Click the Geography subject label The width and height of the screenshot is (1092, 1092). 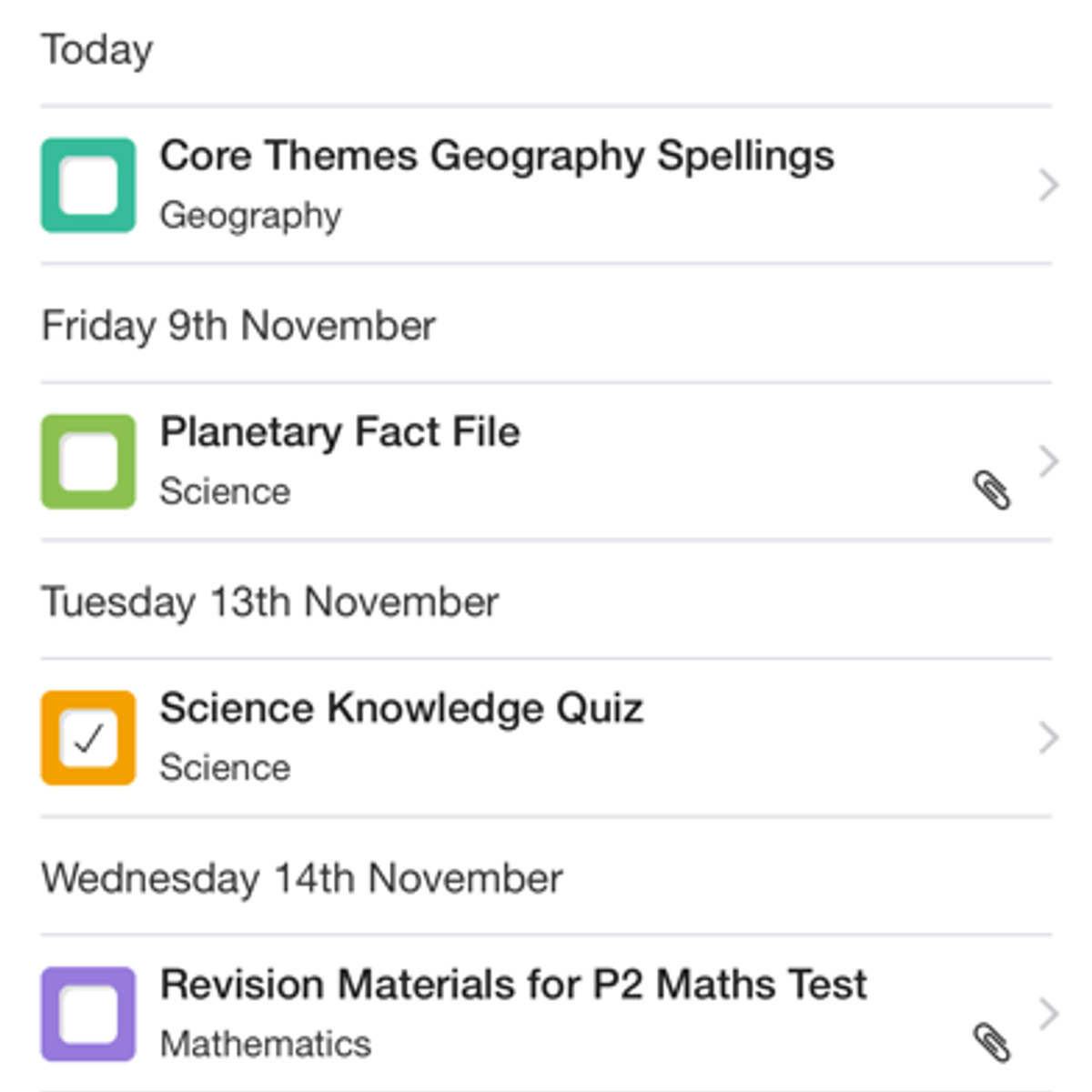[250, 216]
